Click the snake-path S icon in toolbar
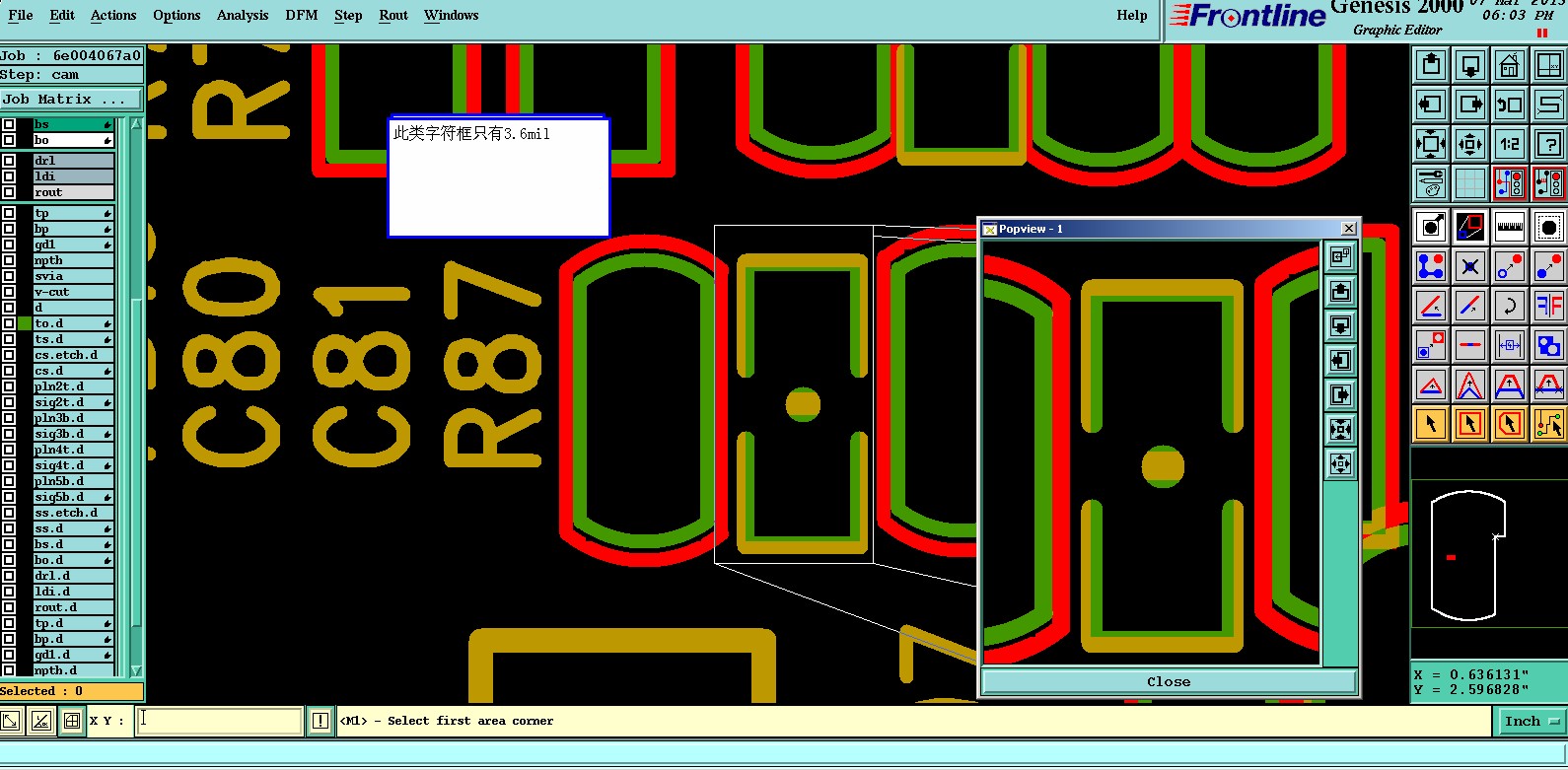The height and width of the screenshot is (770, 1568). pos(1549,105)
